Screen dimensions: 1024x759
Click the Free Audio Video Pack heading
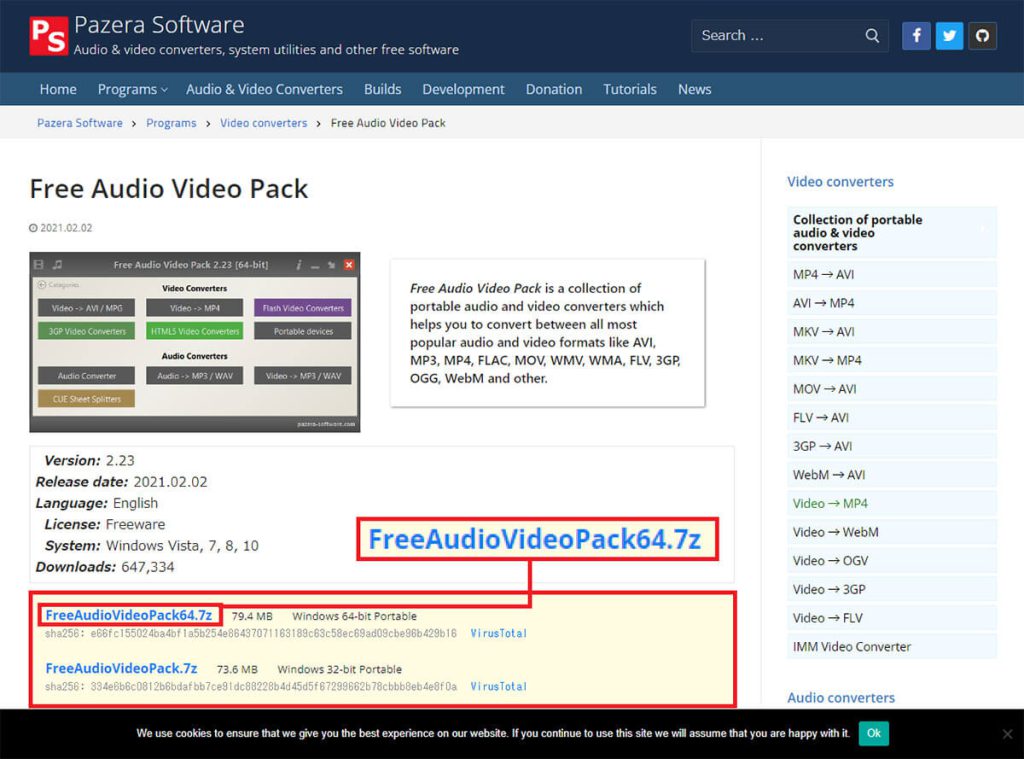pyautogui.click(x=168, y=189)
